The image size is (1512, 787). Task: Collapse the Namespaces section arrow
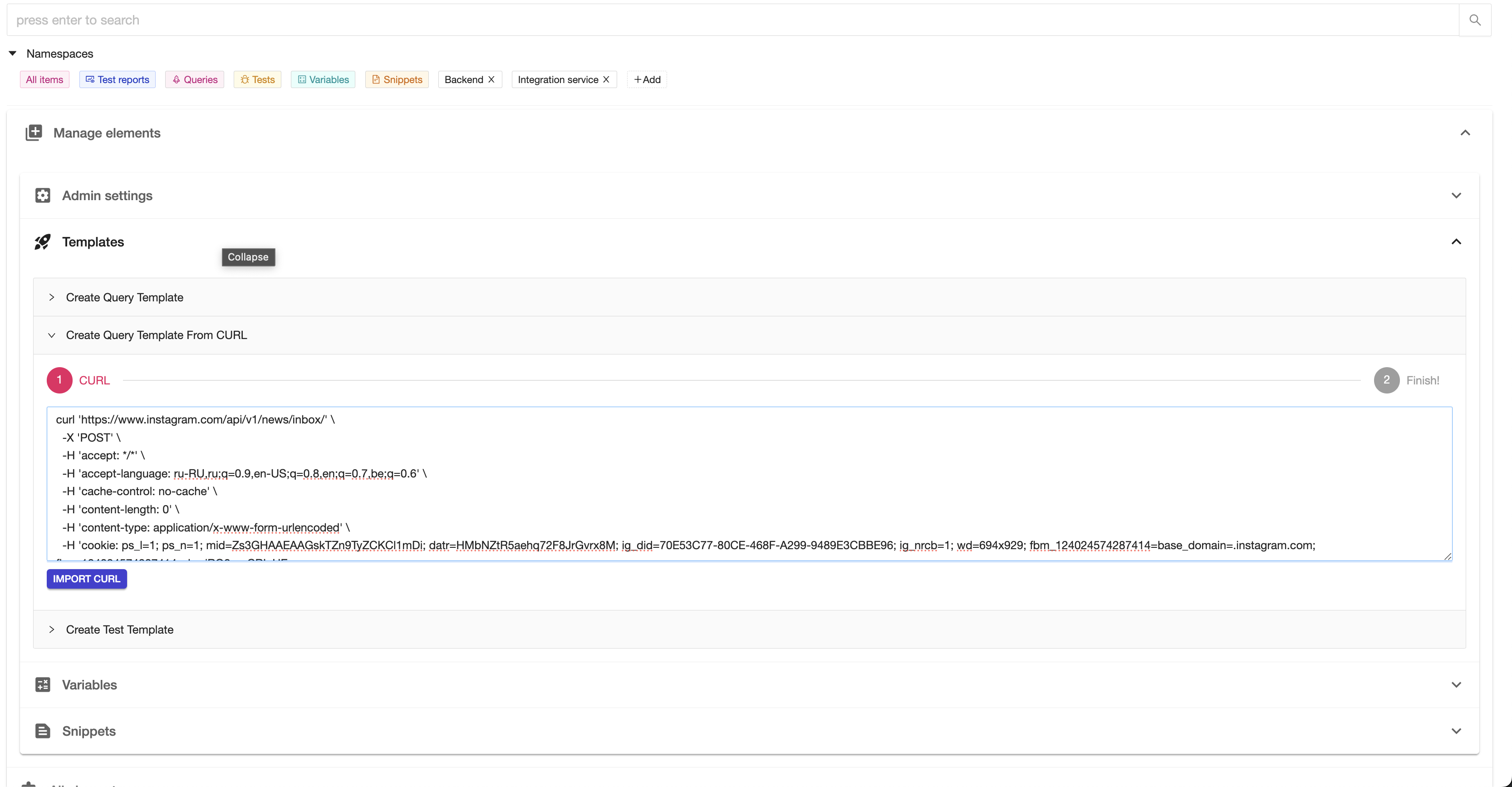tap(13, 53)
